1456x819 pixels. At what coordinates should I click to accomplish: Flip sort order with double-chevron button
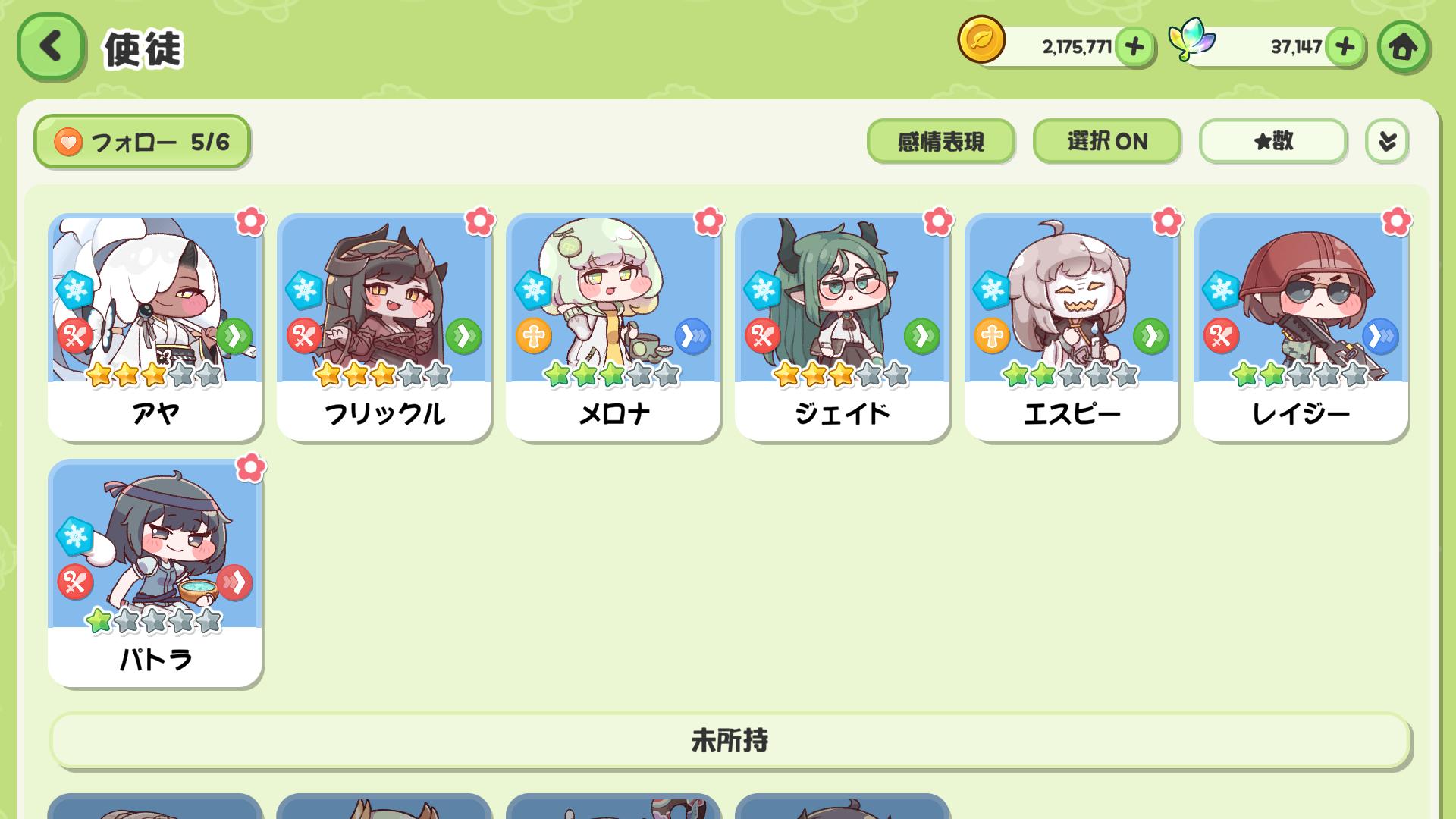click(1387, 141)
